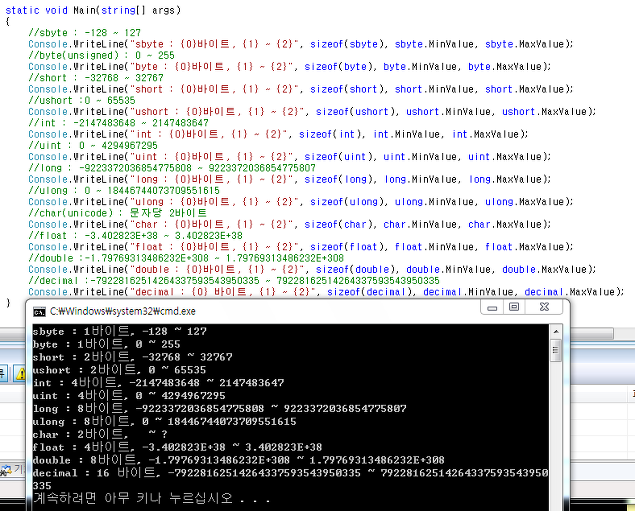Click the '//float : -3.402823E+38' comment

click(x=136, y=236)
